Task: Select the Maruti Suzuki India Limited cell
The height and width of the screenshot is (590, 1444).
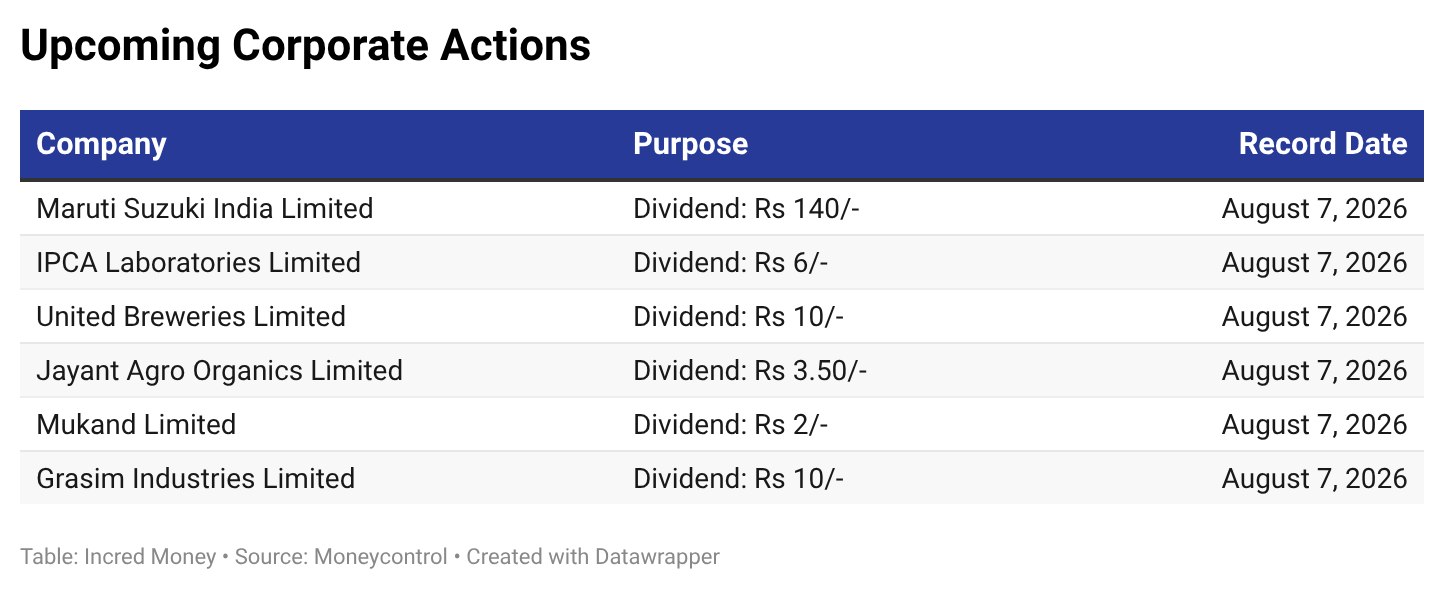Action: tap(204, 208)
